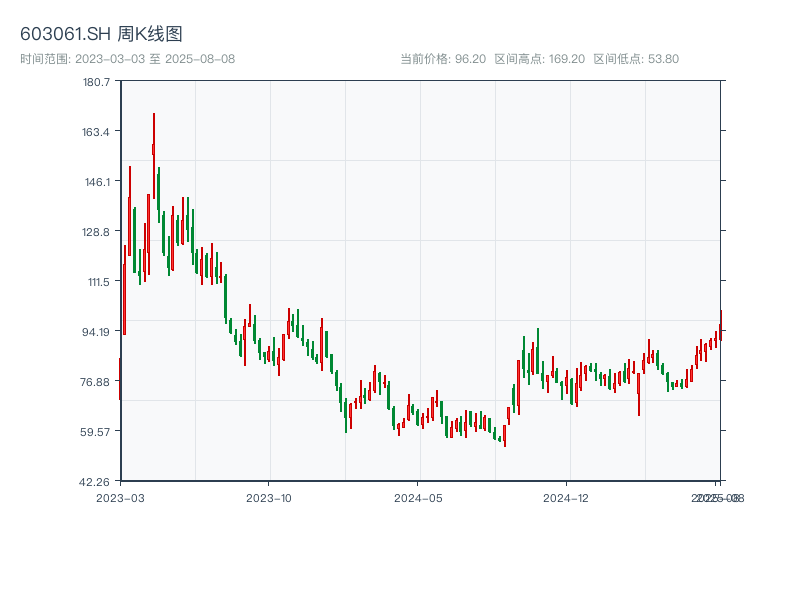Click y-axis label 163.4
800x600 pixels.
pos(96,132)
